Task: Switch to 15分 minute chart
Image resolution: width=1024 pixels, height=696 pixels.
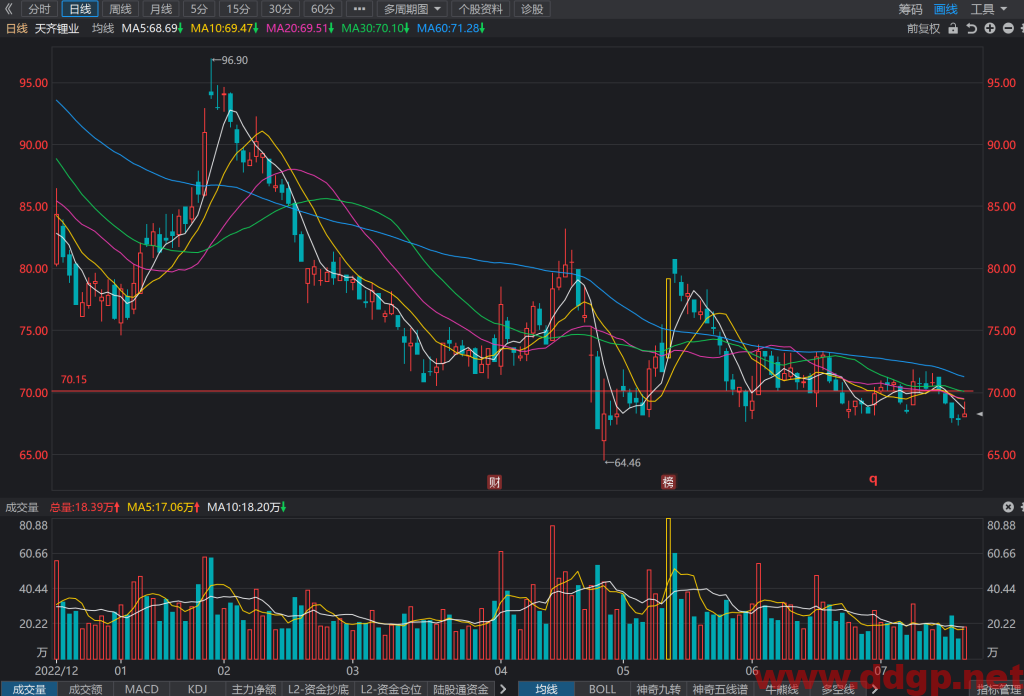Action: 238,9
